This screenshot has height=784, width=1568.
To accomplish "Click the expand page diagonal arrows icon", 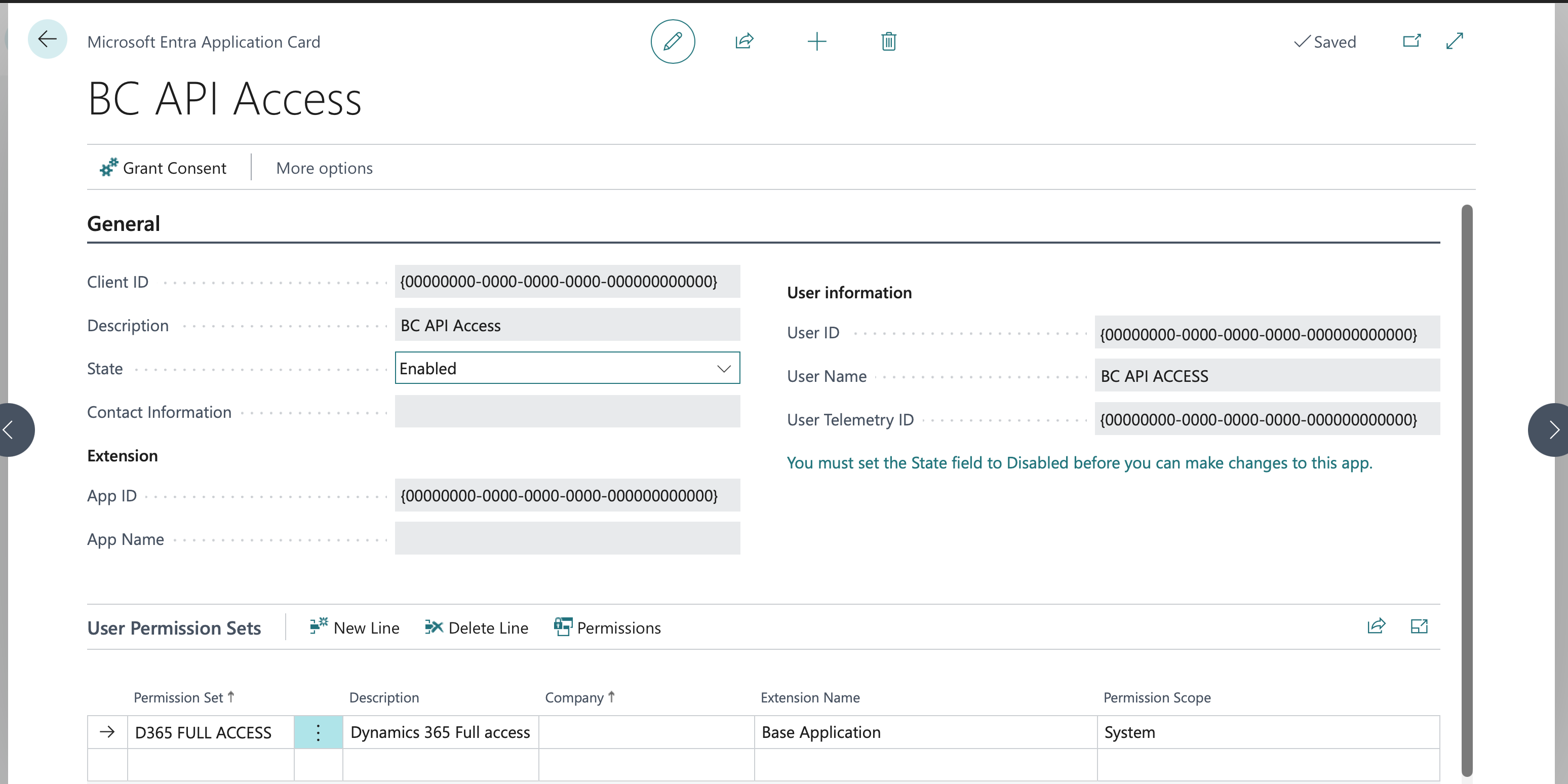I will pos(1454,42).
